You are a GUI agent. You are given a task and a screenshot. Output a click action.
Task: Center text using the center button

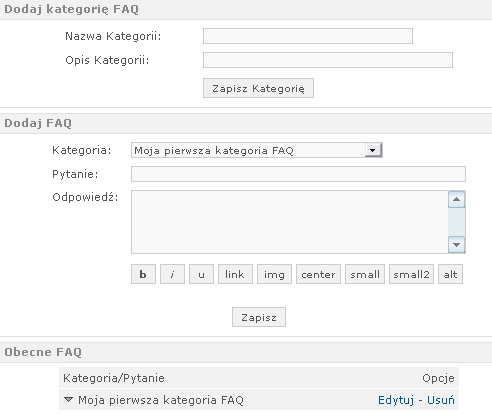click(x=318, y=274)
